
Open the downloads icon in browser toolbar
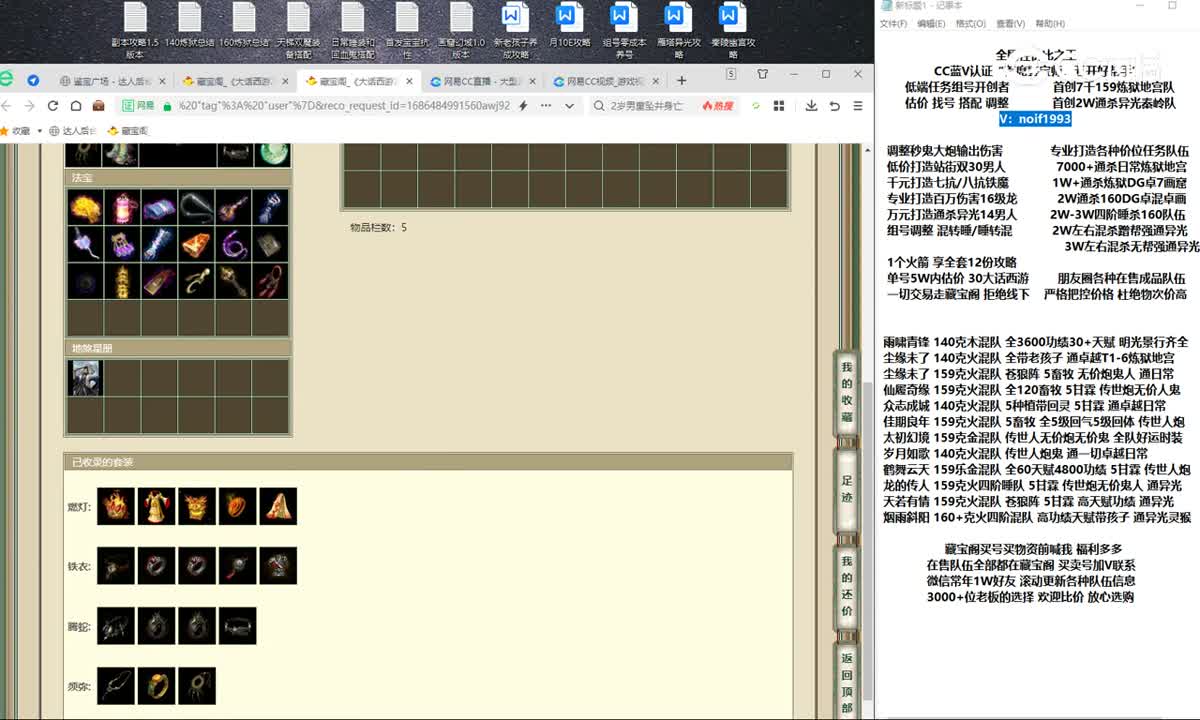coord(811,105)
